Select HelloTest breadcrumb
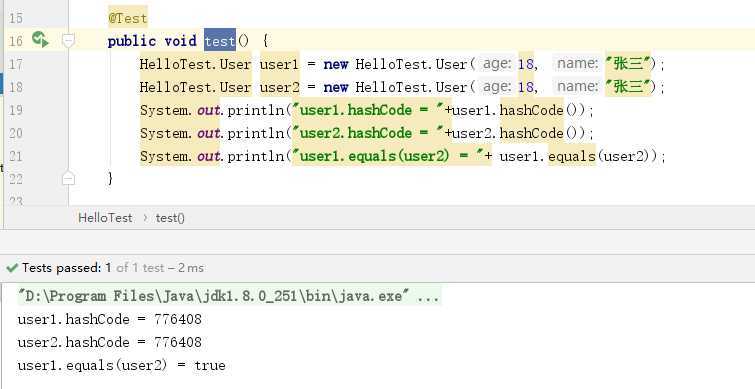Image resolution: width=755 pixels, height=389 pixels. (x=105, y=218)
